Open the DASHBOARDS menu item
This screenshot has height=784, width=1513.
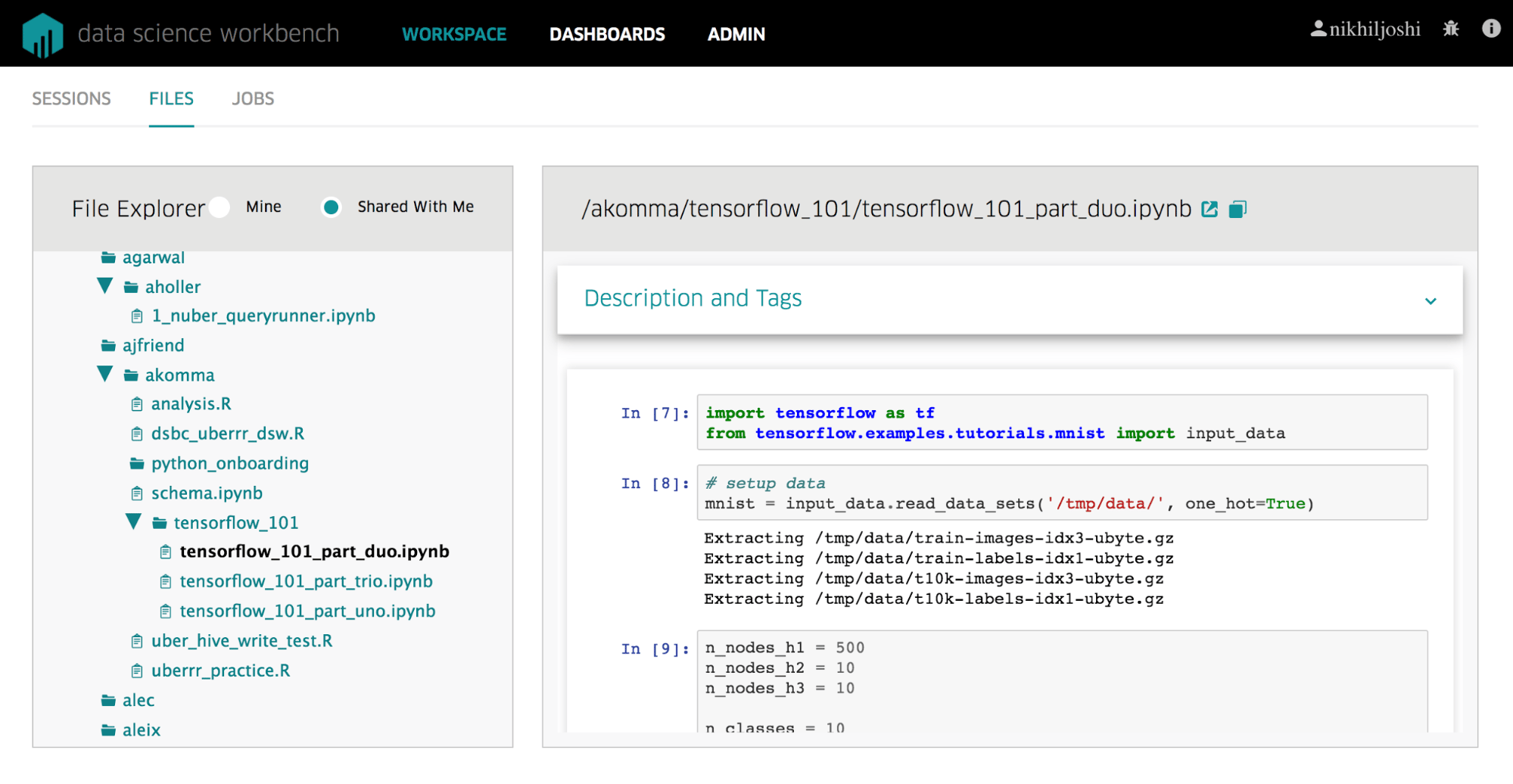tap(608, 34)
